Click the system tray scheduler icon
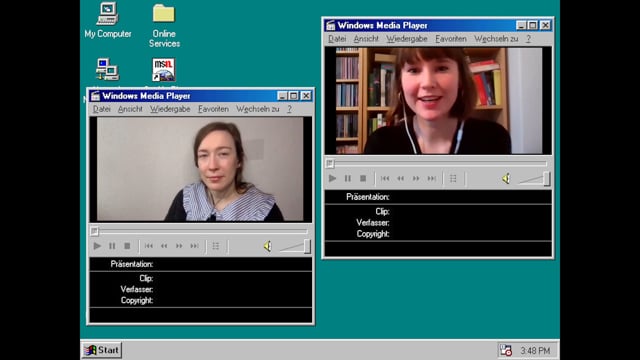The image size is (640, 360). 506,350
